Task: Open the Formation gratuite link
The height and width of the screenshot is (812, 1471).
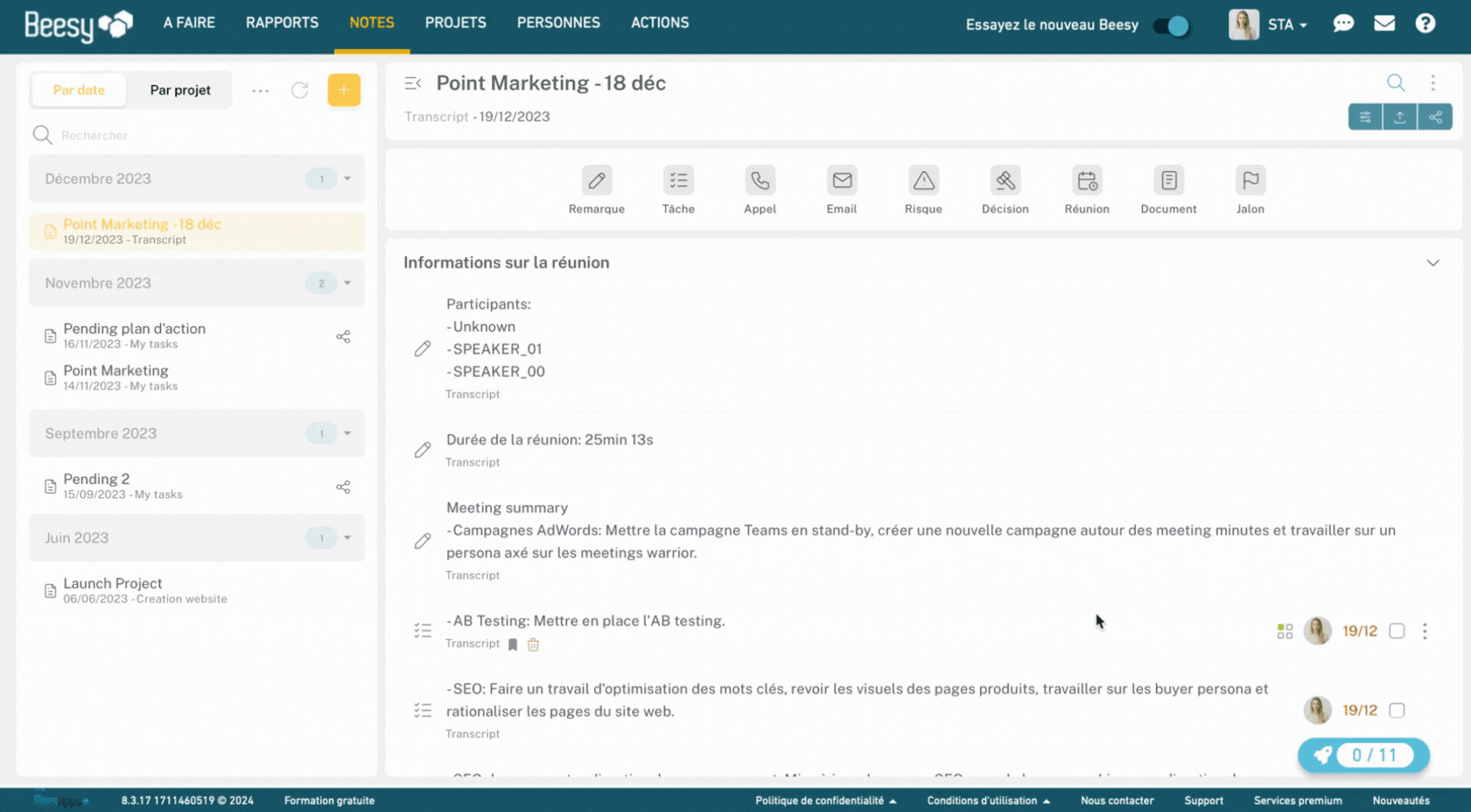Action: click(x=329, y=800)
